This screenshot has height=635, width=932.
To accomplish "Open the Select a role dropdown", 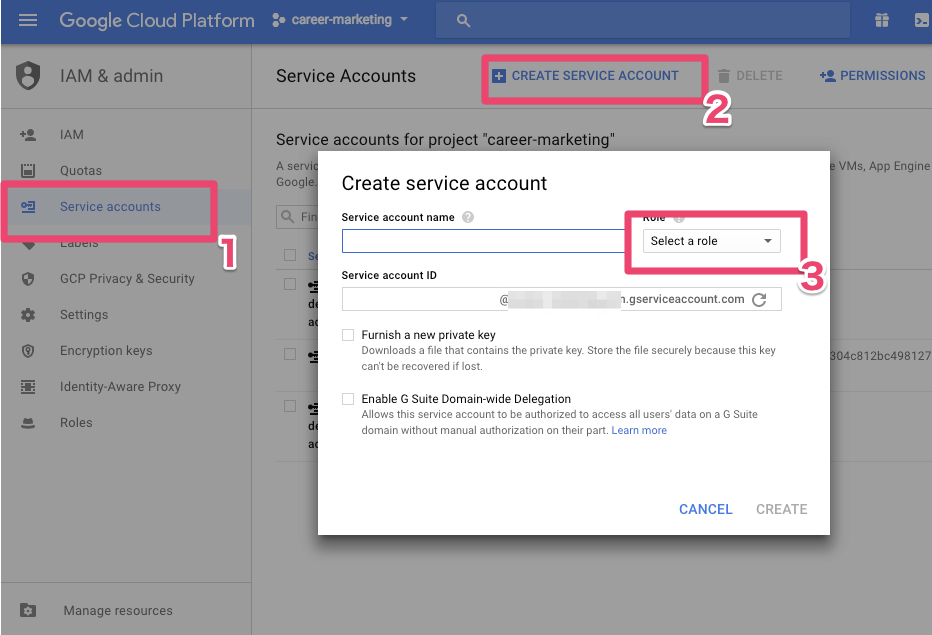I will tap(710, 240).
